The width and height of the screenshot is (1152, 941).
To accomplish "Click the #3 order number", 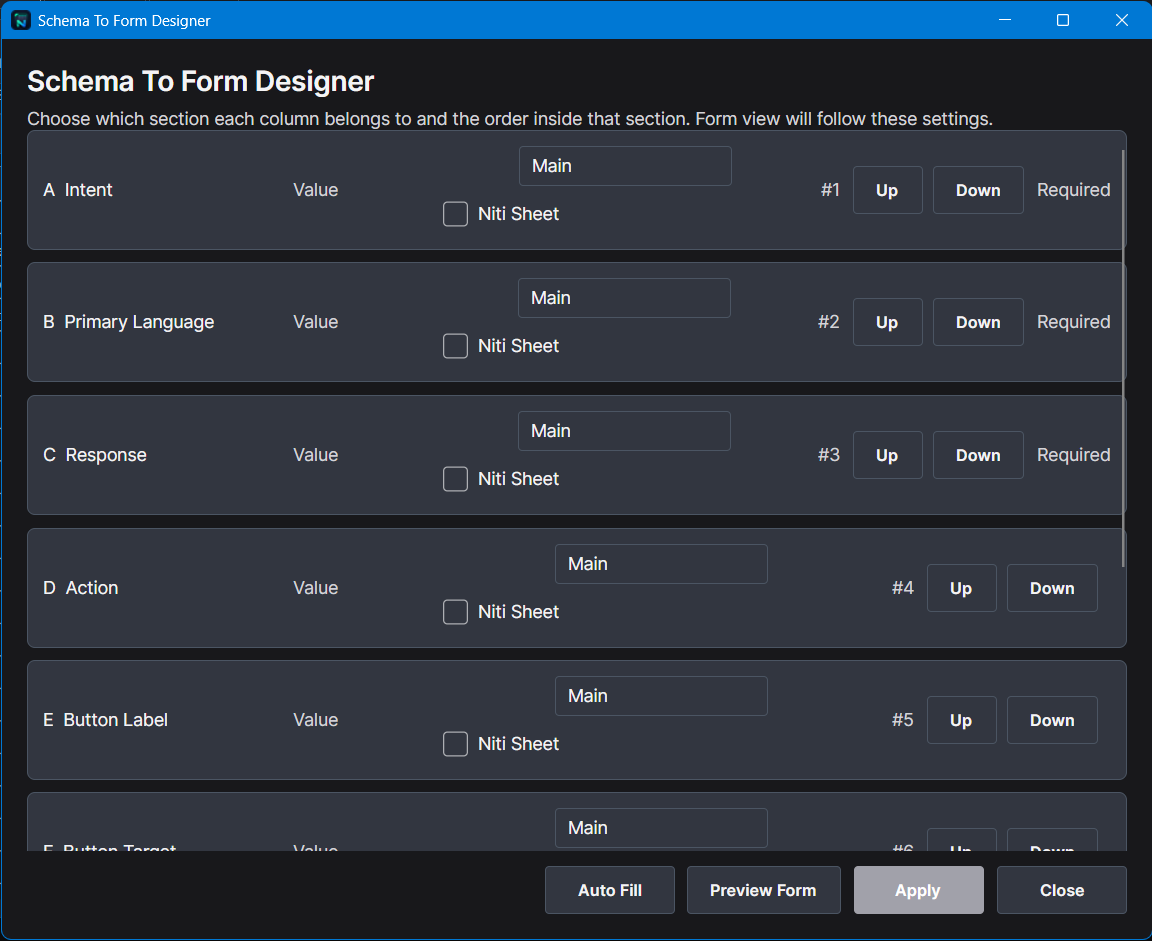I will click(829, 455).
